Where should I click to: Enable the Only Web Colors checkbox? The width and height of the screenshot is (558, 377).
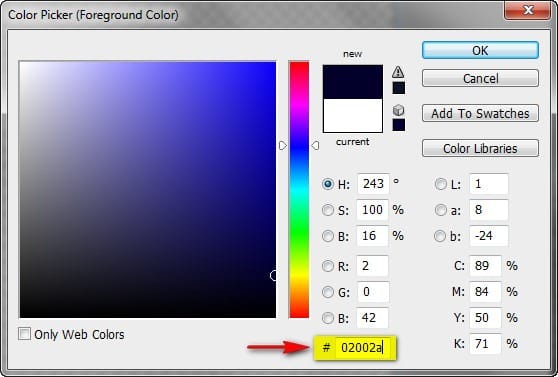coord(24,334)
